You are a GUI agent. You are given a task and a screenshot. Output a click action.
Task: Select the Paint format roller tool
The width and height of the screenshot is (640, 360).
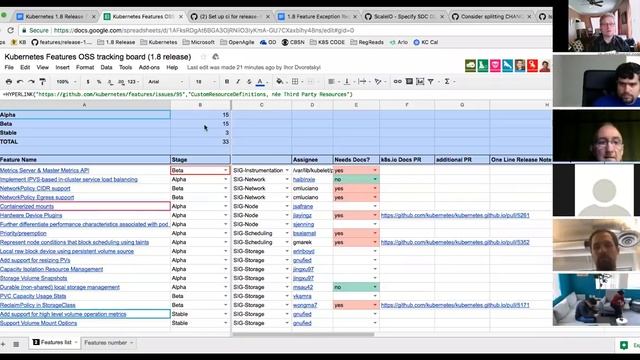[42, 82]
